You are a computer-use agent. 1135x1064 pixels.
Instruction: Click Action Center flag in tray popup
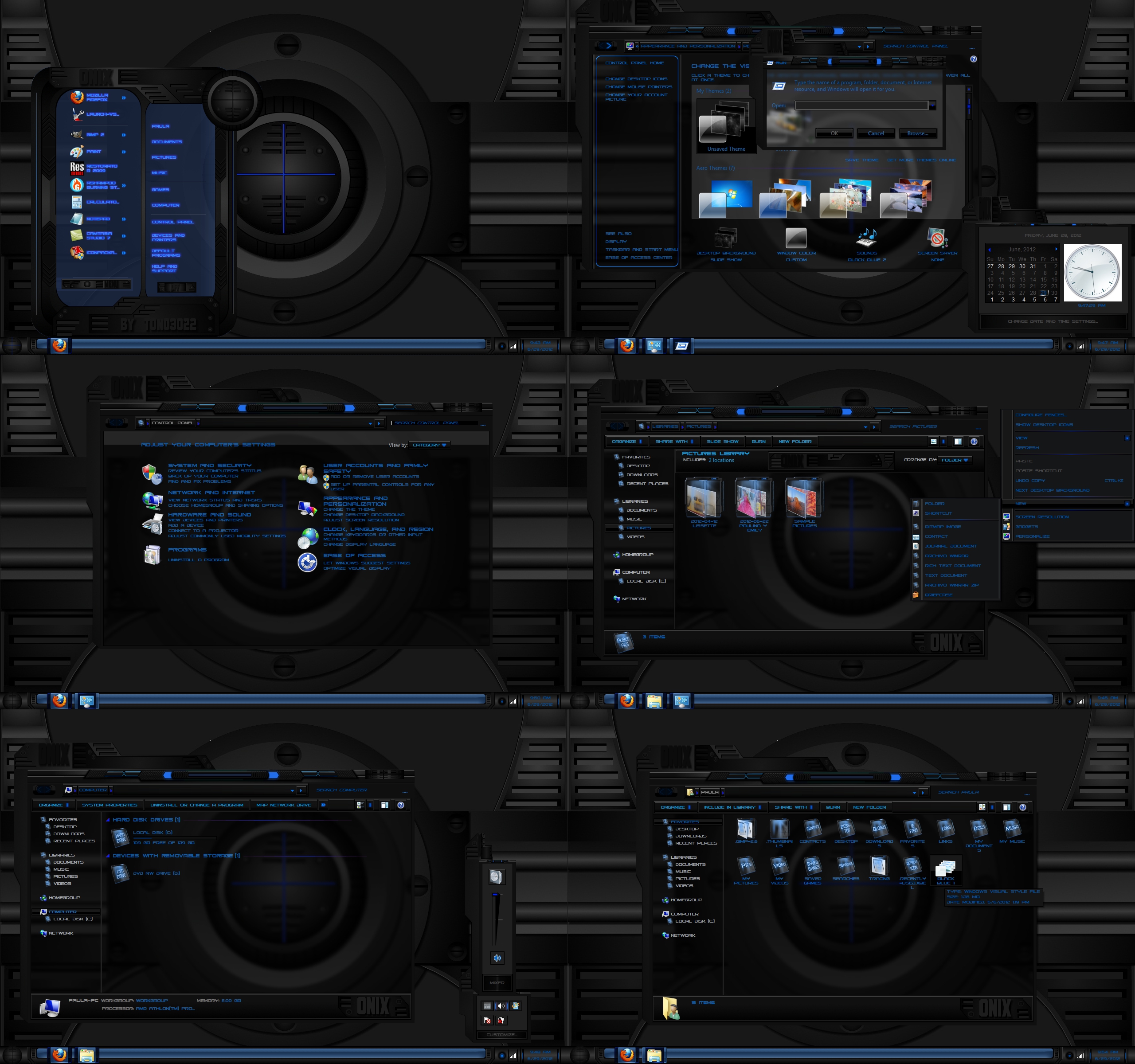[x=487, y=1020]
